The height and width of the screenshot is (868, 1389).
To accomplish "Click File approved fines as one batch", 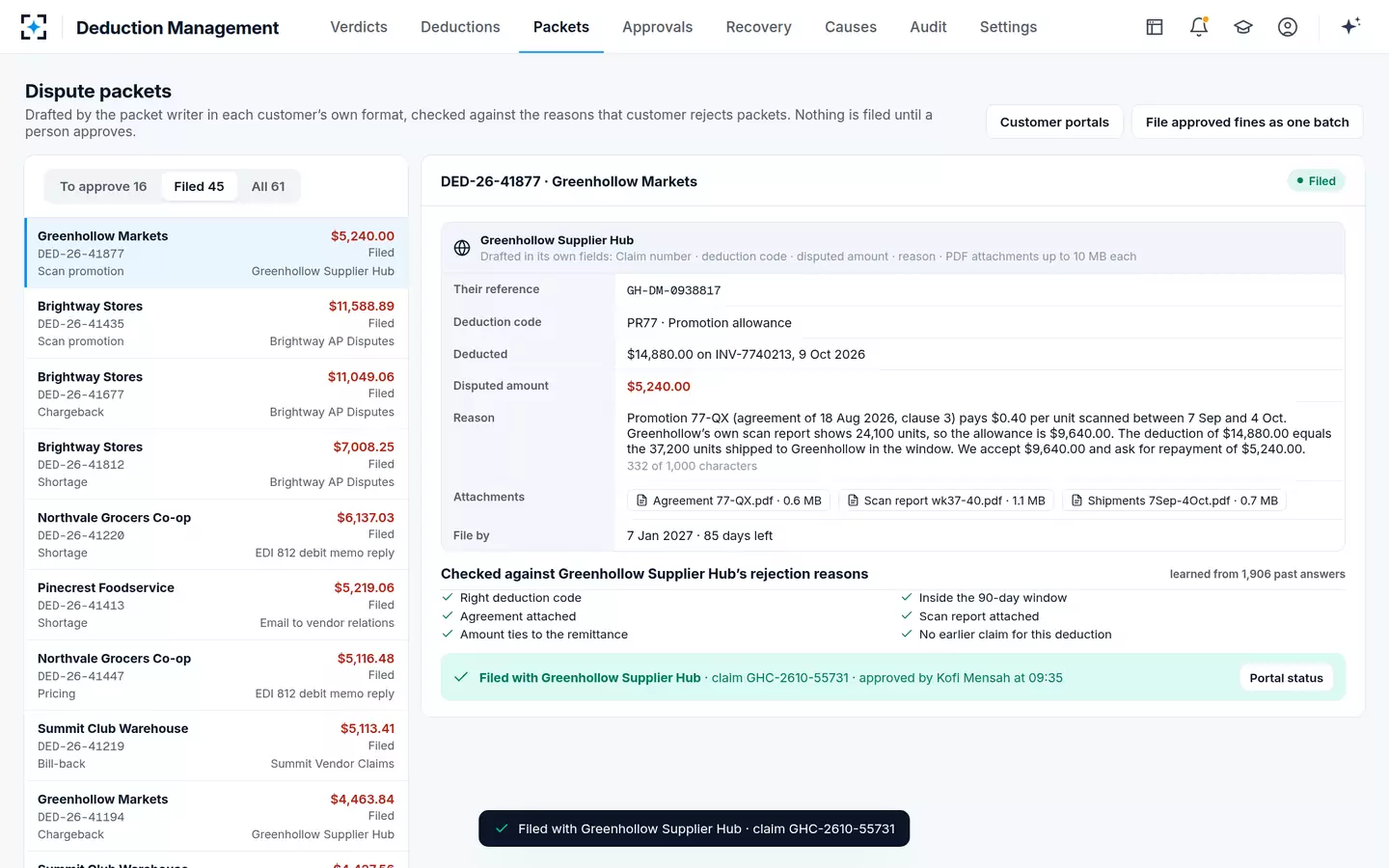I will tap(1247, 122).
